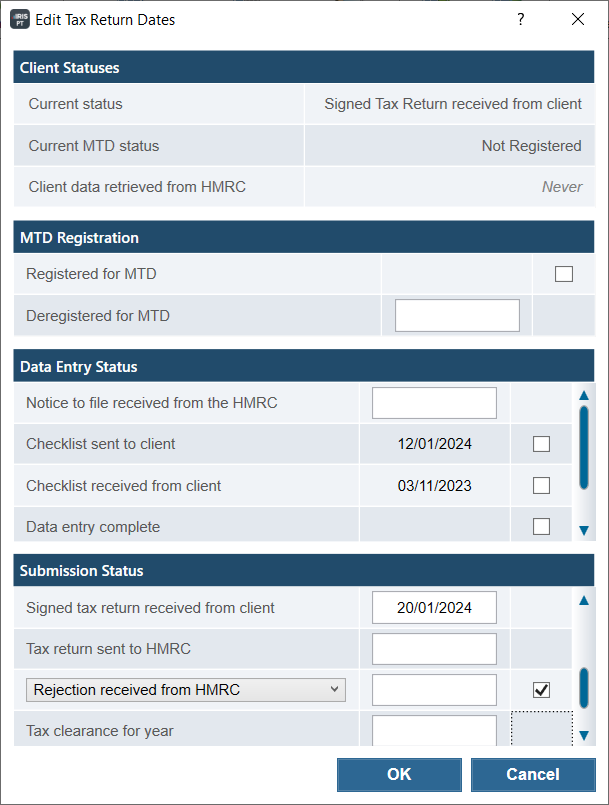
Task: Tick the Checklist received from client checkbox
Action: coord(541,486)
